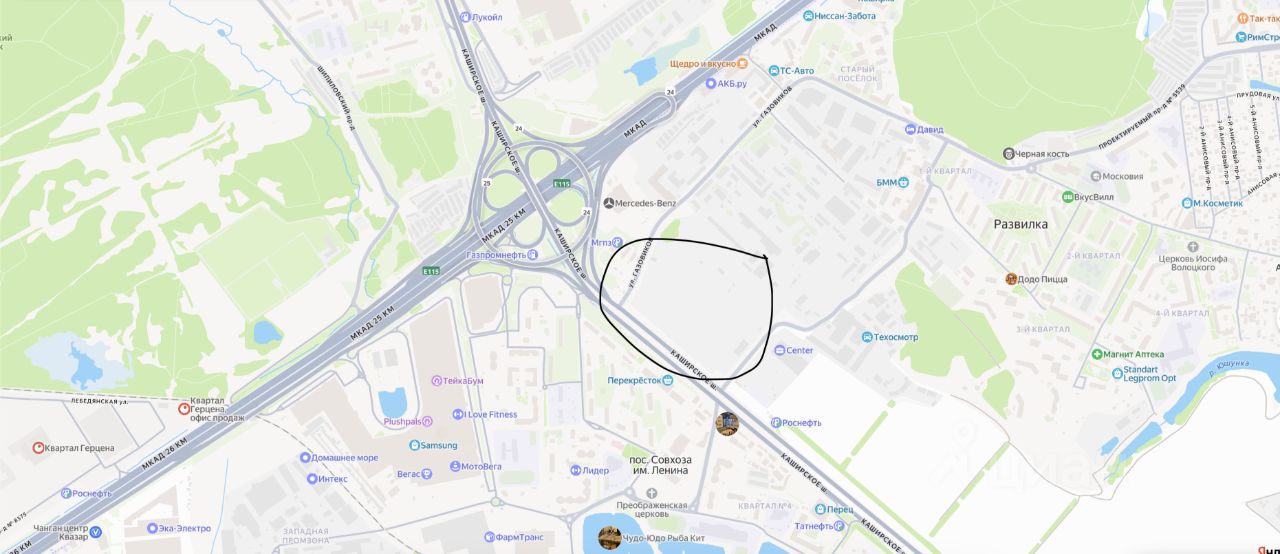The image size is (1280, 554).
Task: Select the Преображенская церковь marker
Action: [x=651, y=493]
